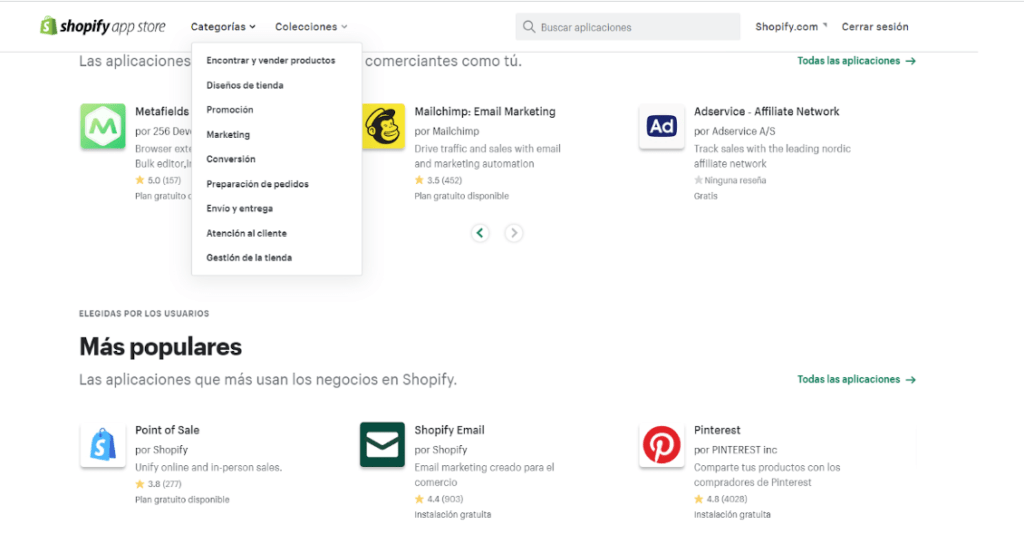Go to next carousel slide arrow

point(514,233)
